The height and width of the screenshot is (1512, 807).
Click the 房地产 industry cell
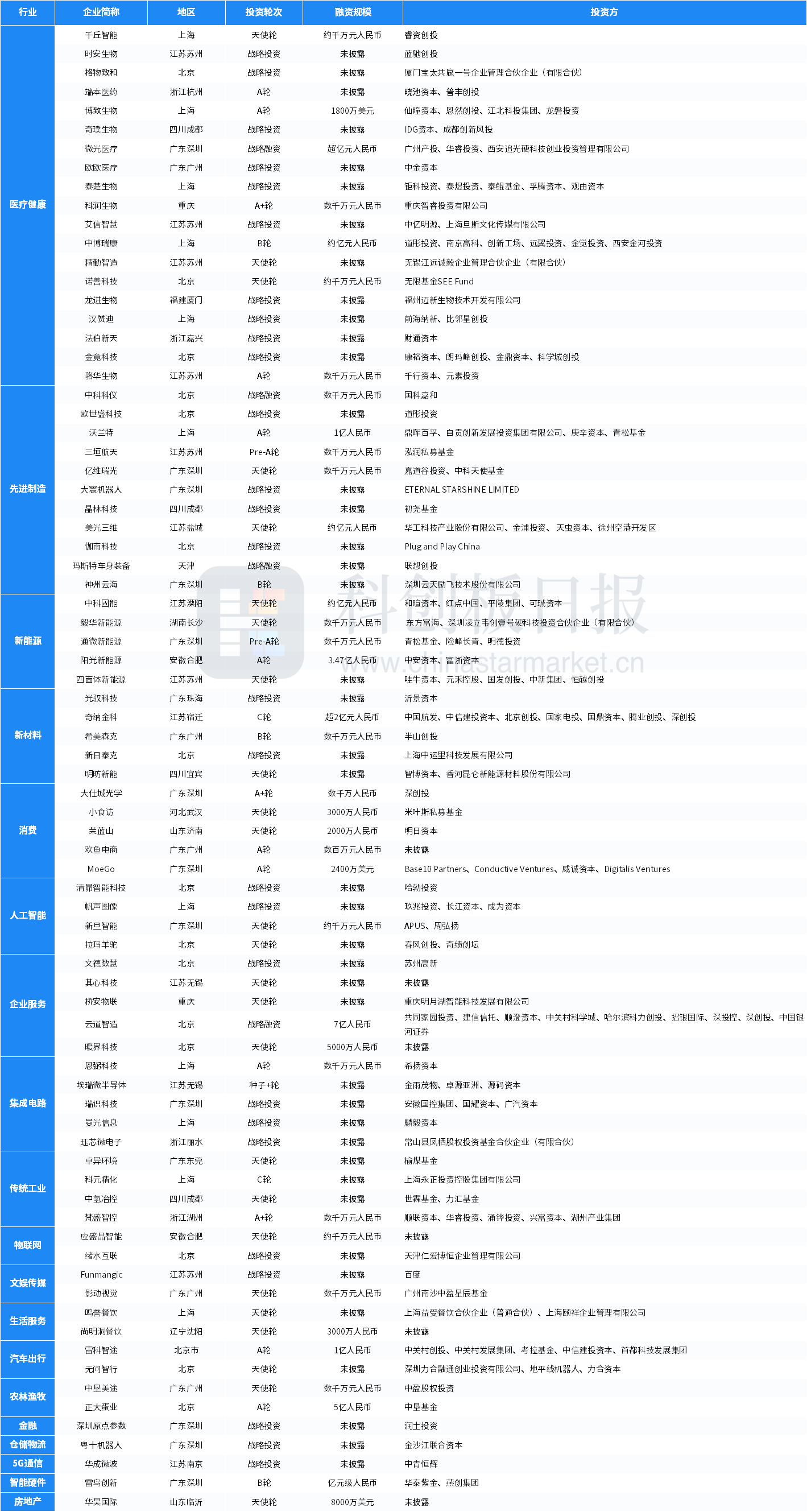28,1501
